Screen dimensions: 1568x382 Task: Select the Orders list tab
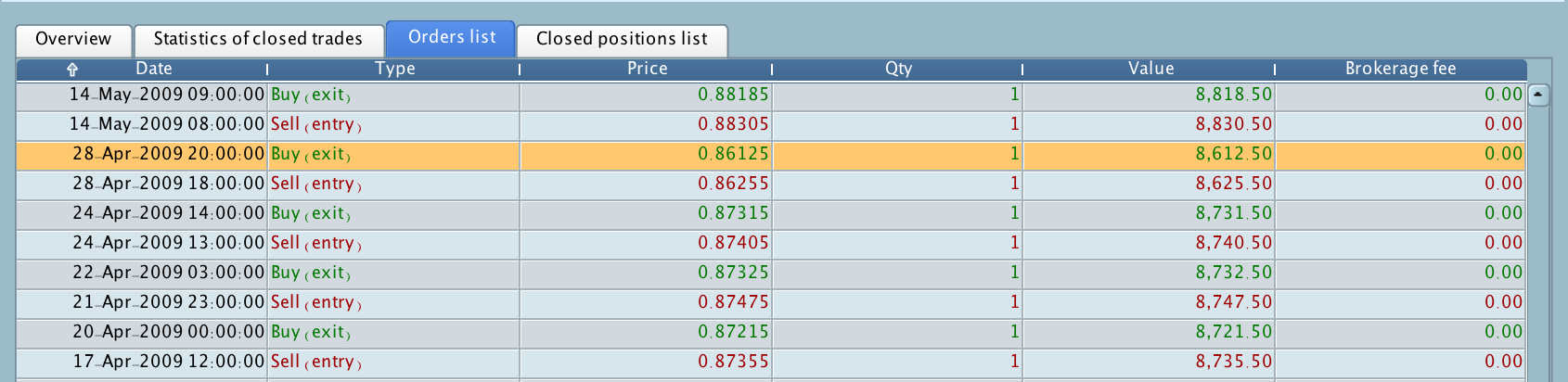click(x=452, y=37)
